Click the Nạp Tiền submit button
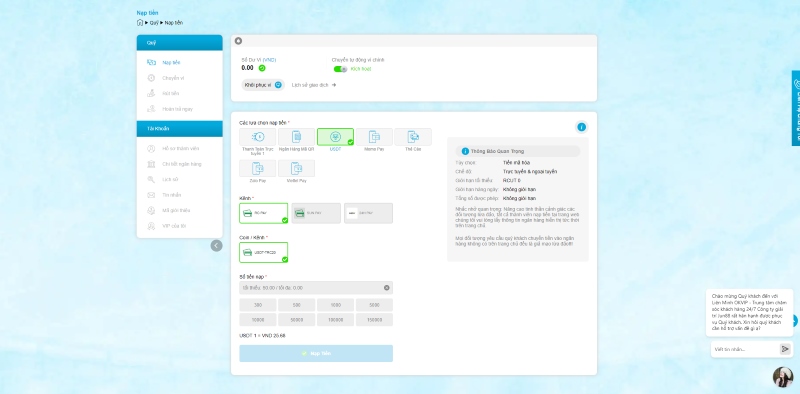 point(316,353)
